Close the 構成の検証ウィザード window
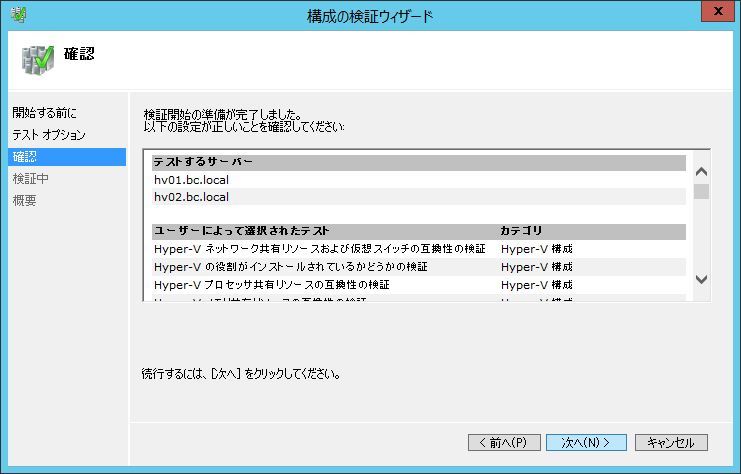Viewport: 741px width, 474px height. 718,11
